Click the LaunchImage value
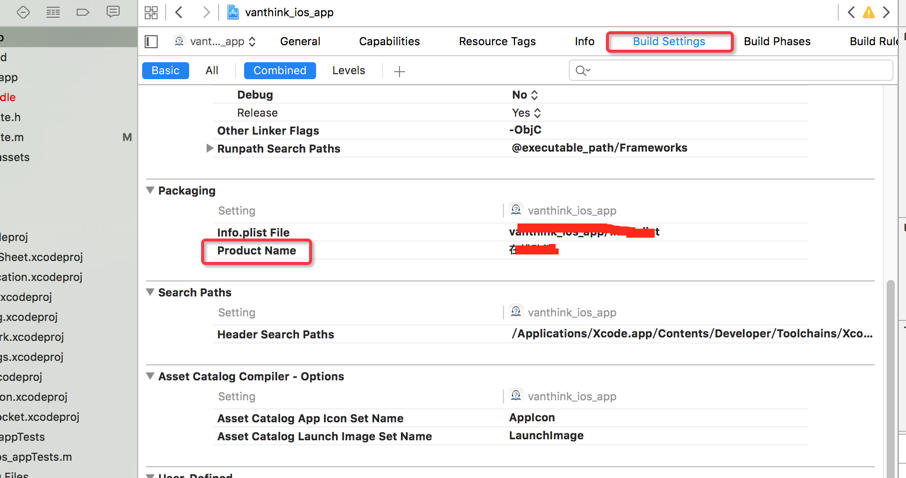Screen dimensions: 906x478 click(546, 436)
